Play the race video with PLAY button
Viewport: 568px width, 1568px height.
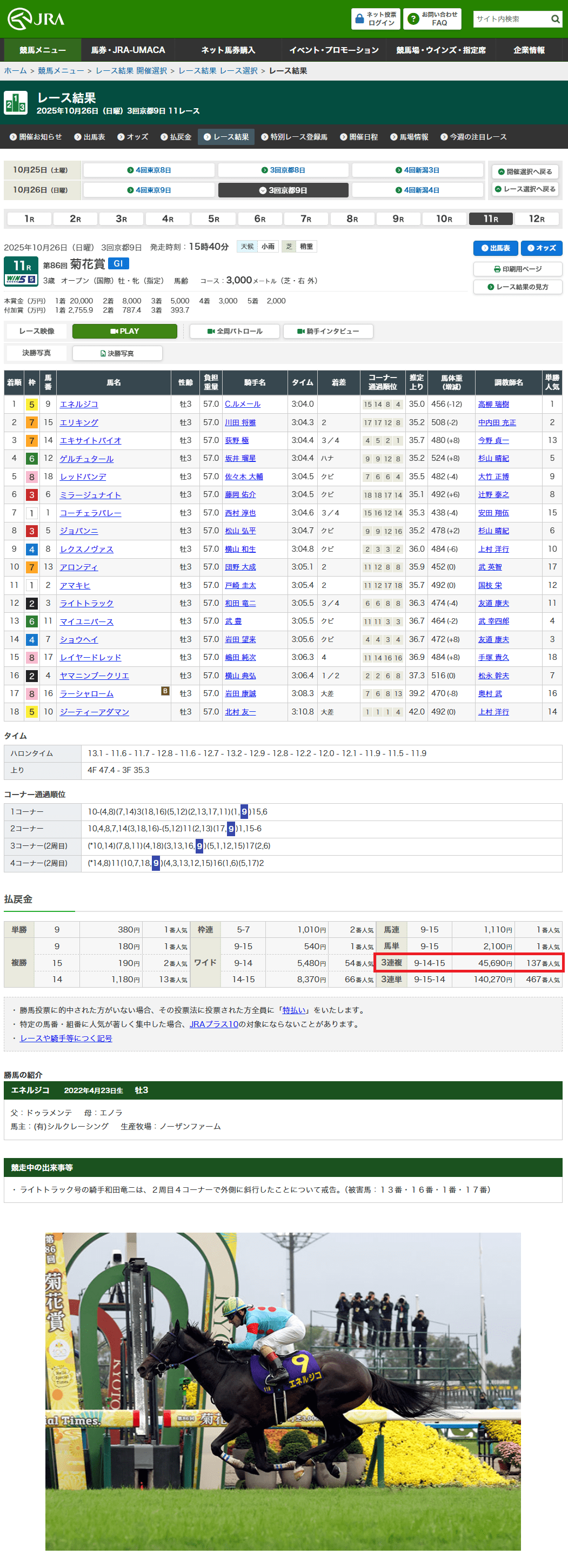pos(125,331)
